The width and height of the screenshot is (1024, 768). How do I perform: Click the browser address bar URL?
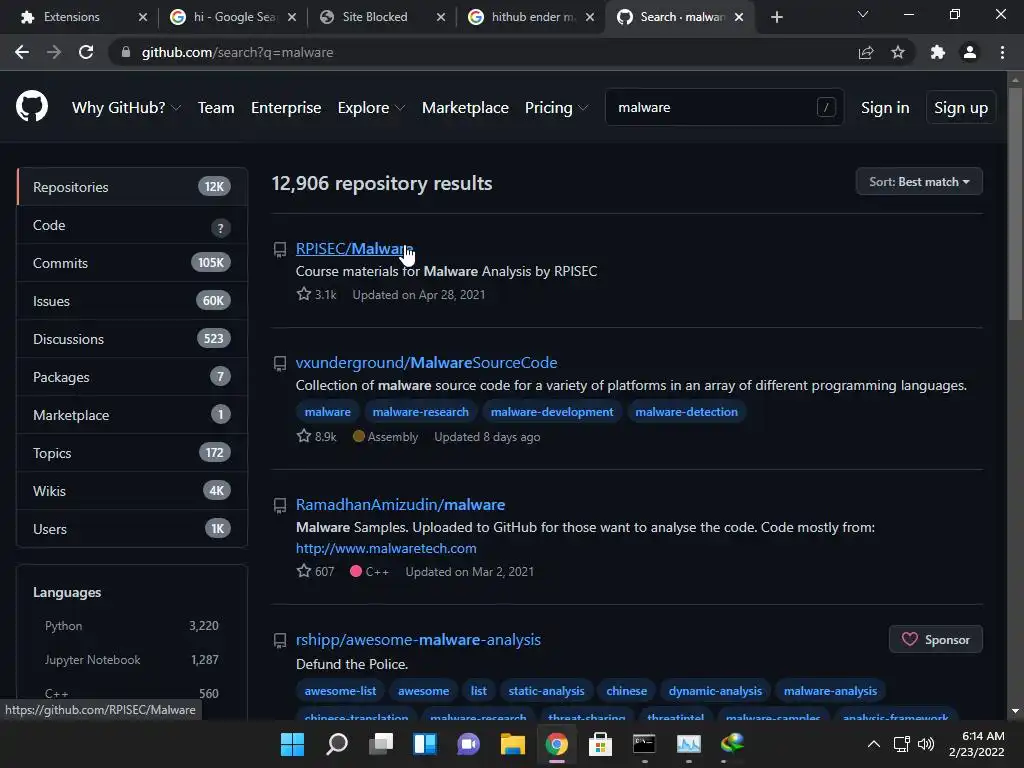[x=237, y=52]
